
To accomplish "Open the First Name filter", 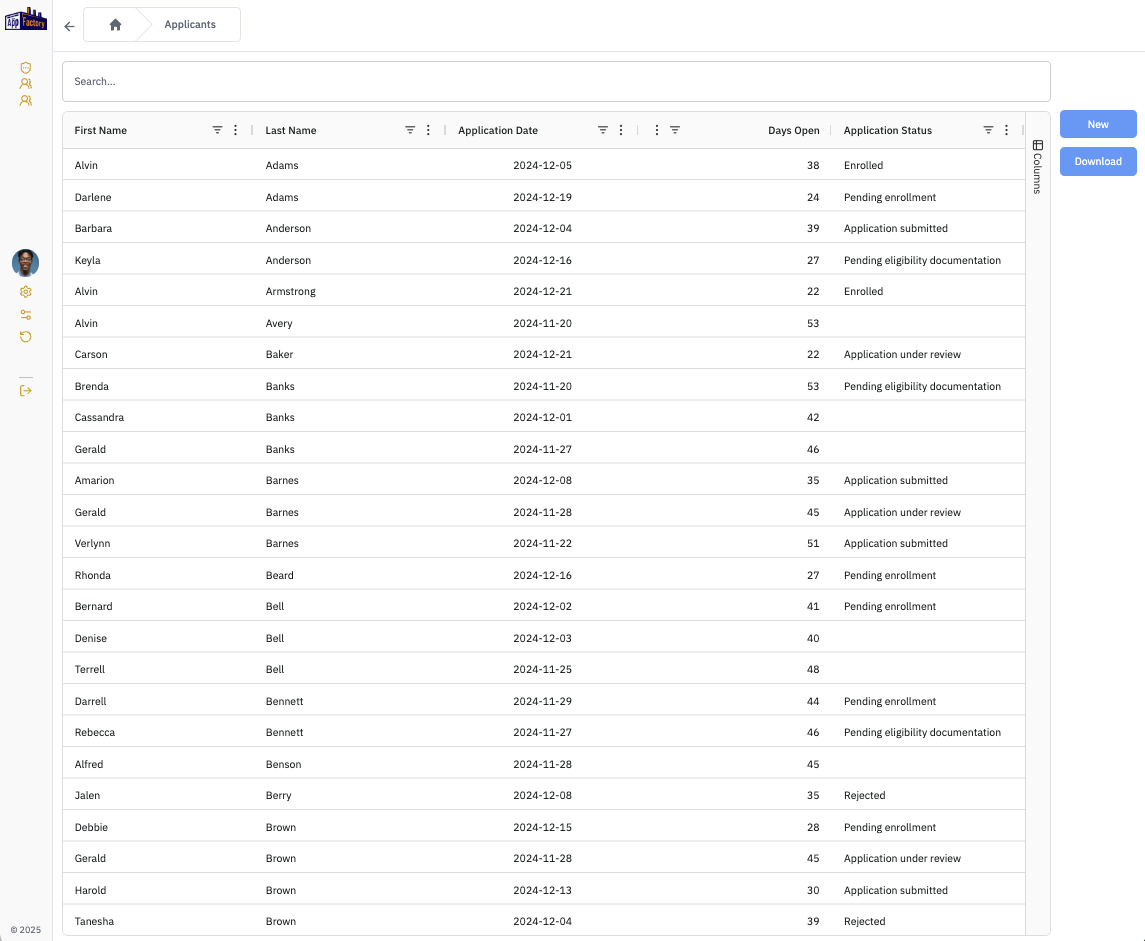I will pos(217,129).
